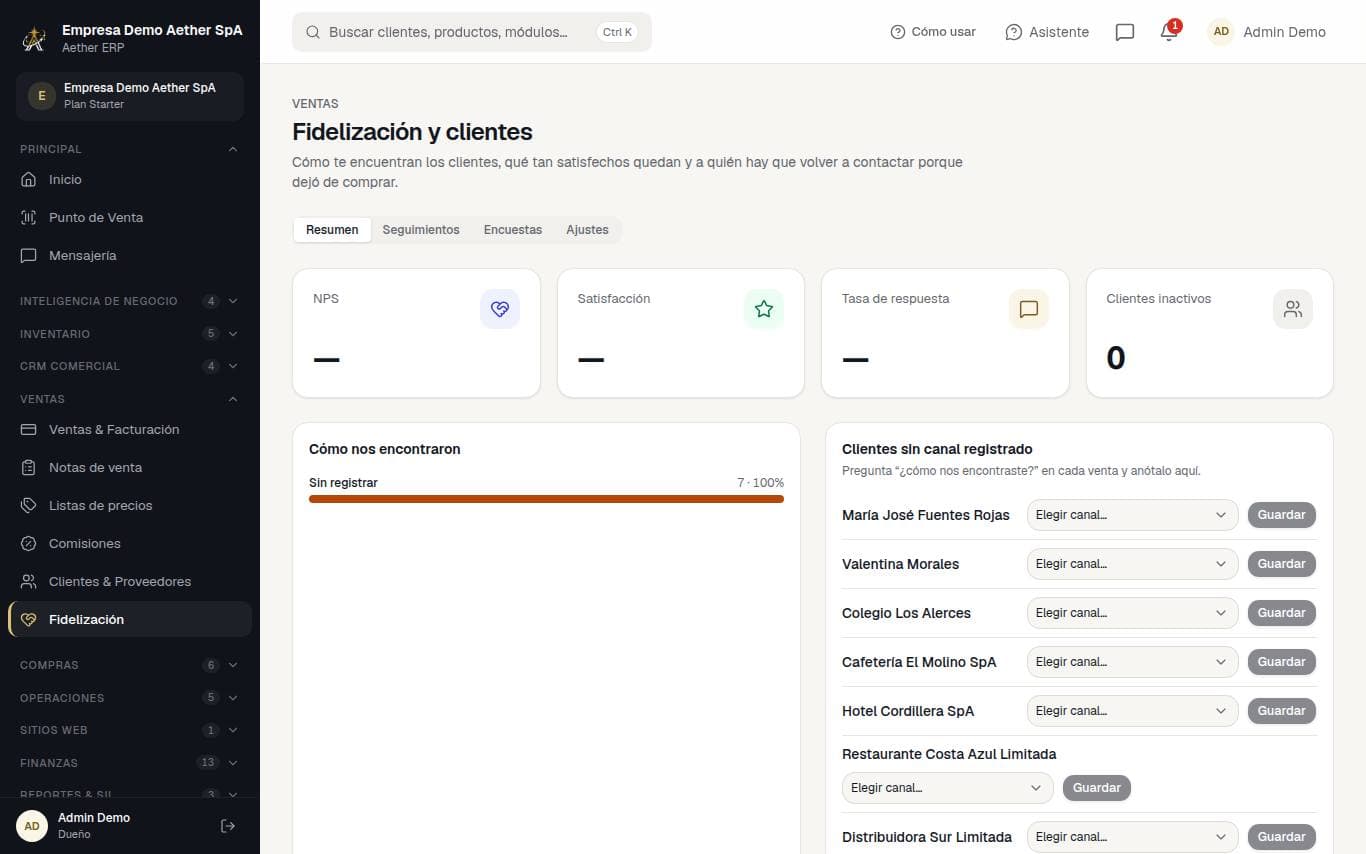Open Clientes & Proveedores
The image size is (1366, 854).
tap(130, 582)
